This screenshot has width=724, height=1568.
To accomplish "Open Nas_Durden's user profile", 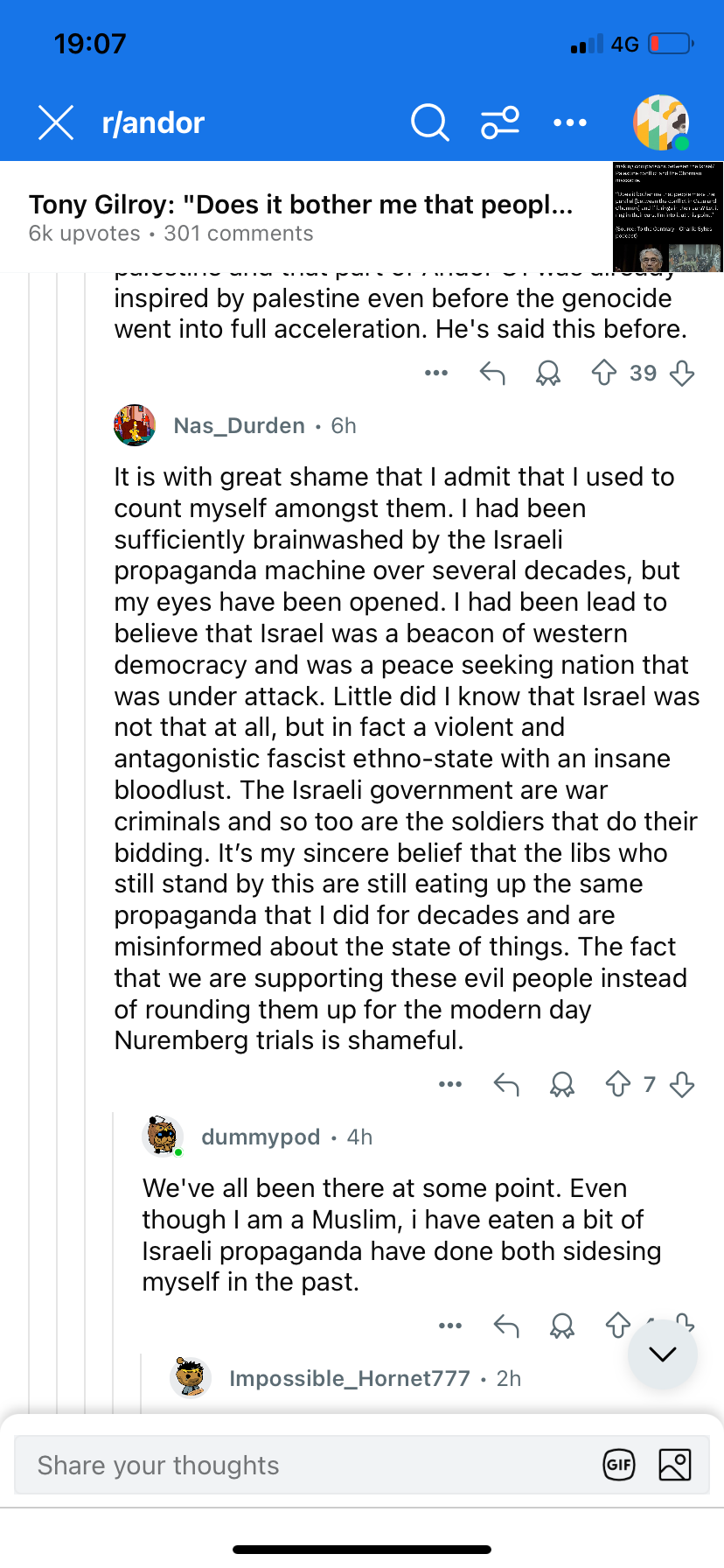I will click(239, 426).
